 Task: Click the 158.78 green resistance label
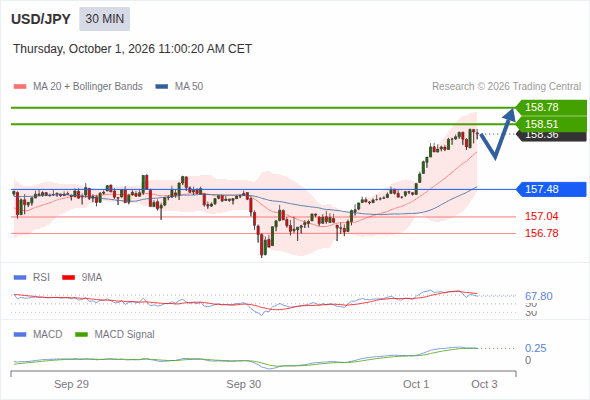tap(551, 107)
